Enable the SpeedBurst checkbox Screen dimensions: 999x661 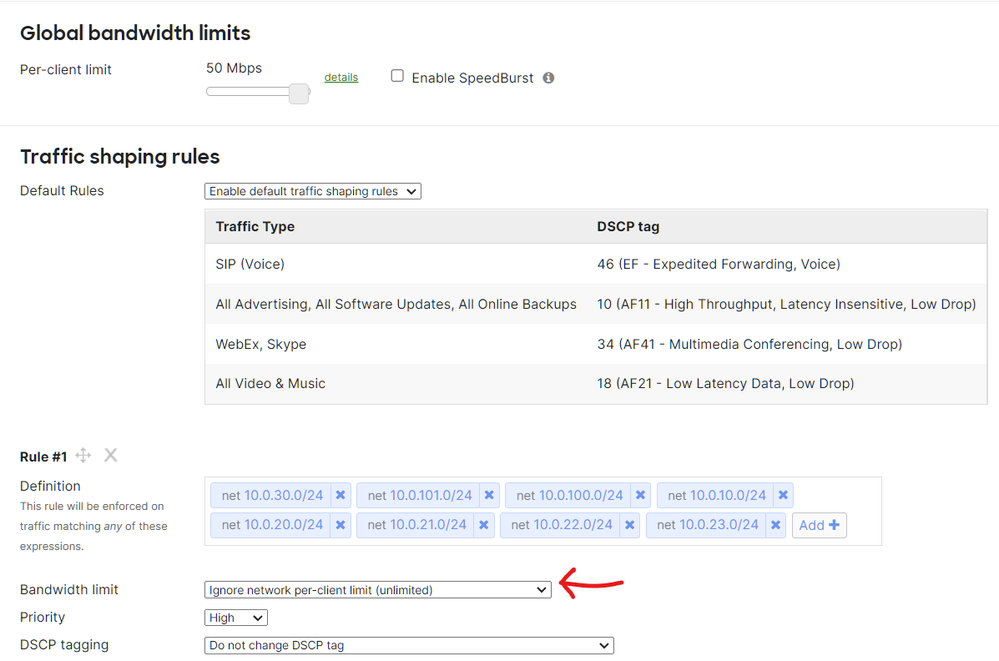click(397, 76)
